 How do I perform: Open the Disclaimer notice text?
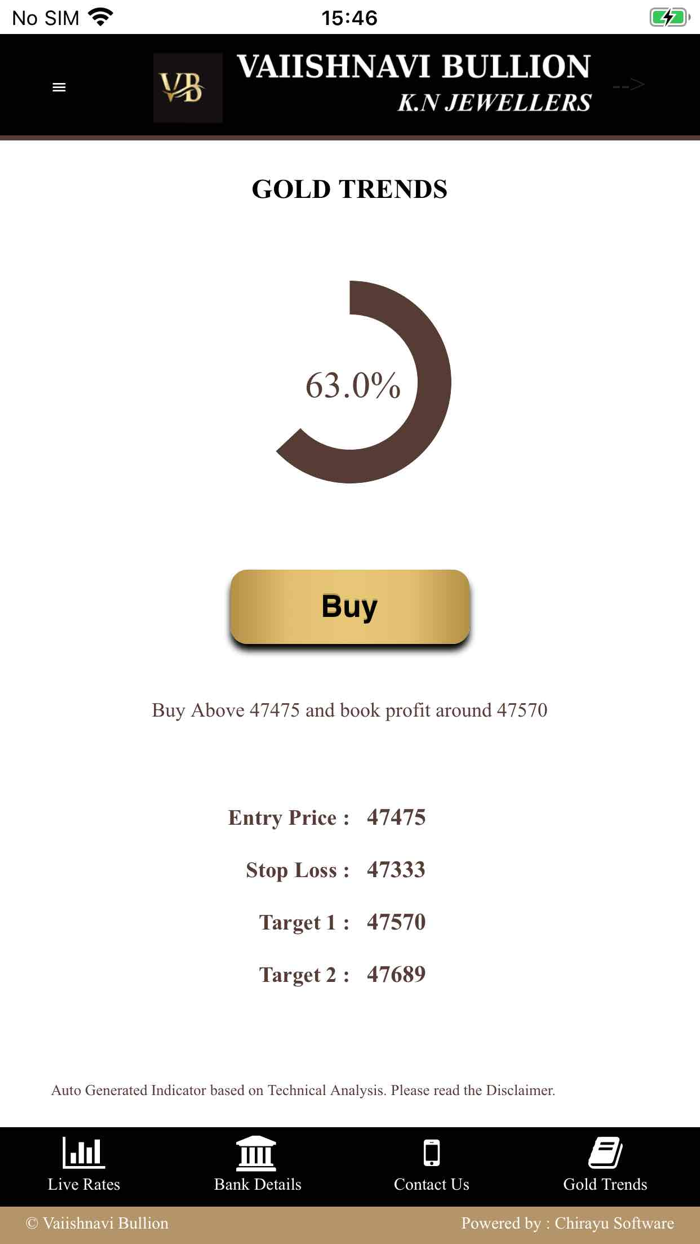303,1090
